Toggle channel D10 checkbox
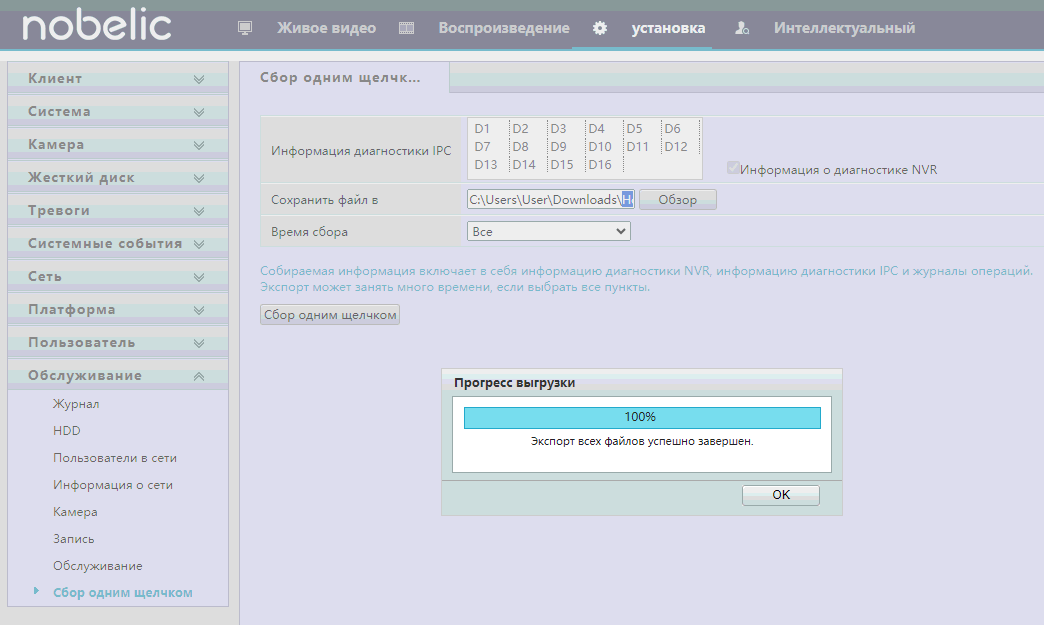Screen dimensions: 1044x625 599,146
